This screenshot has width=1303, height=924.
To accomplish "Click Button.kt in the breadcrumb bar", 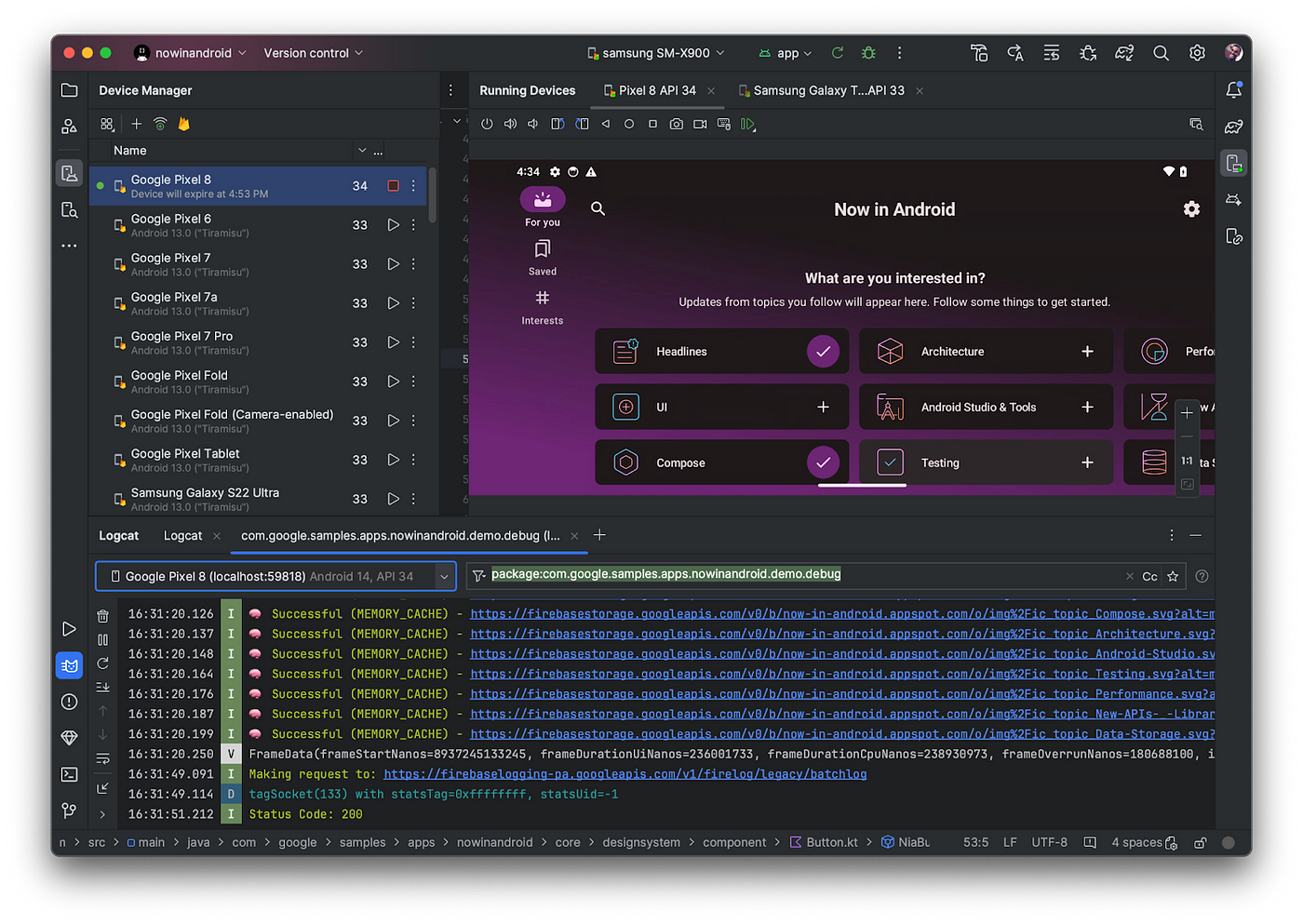I will coord(825,842).
